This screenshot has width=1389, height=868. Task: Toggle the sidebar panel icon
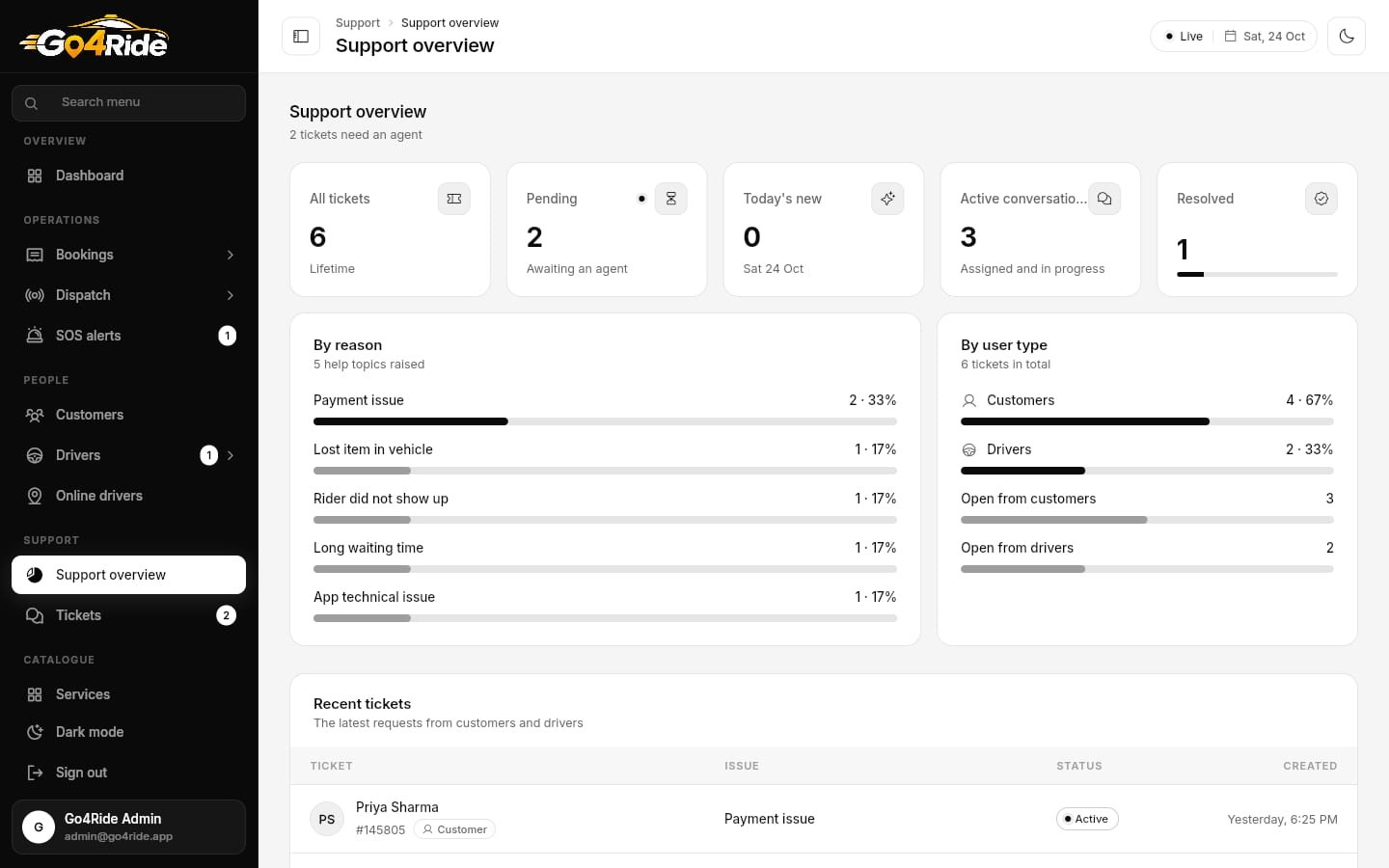tap(301, 37)
